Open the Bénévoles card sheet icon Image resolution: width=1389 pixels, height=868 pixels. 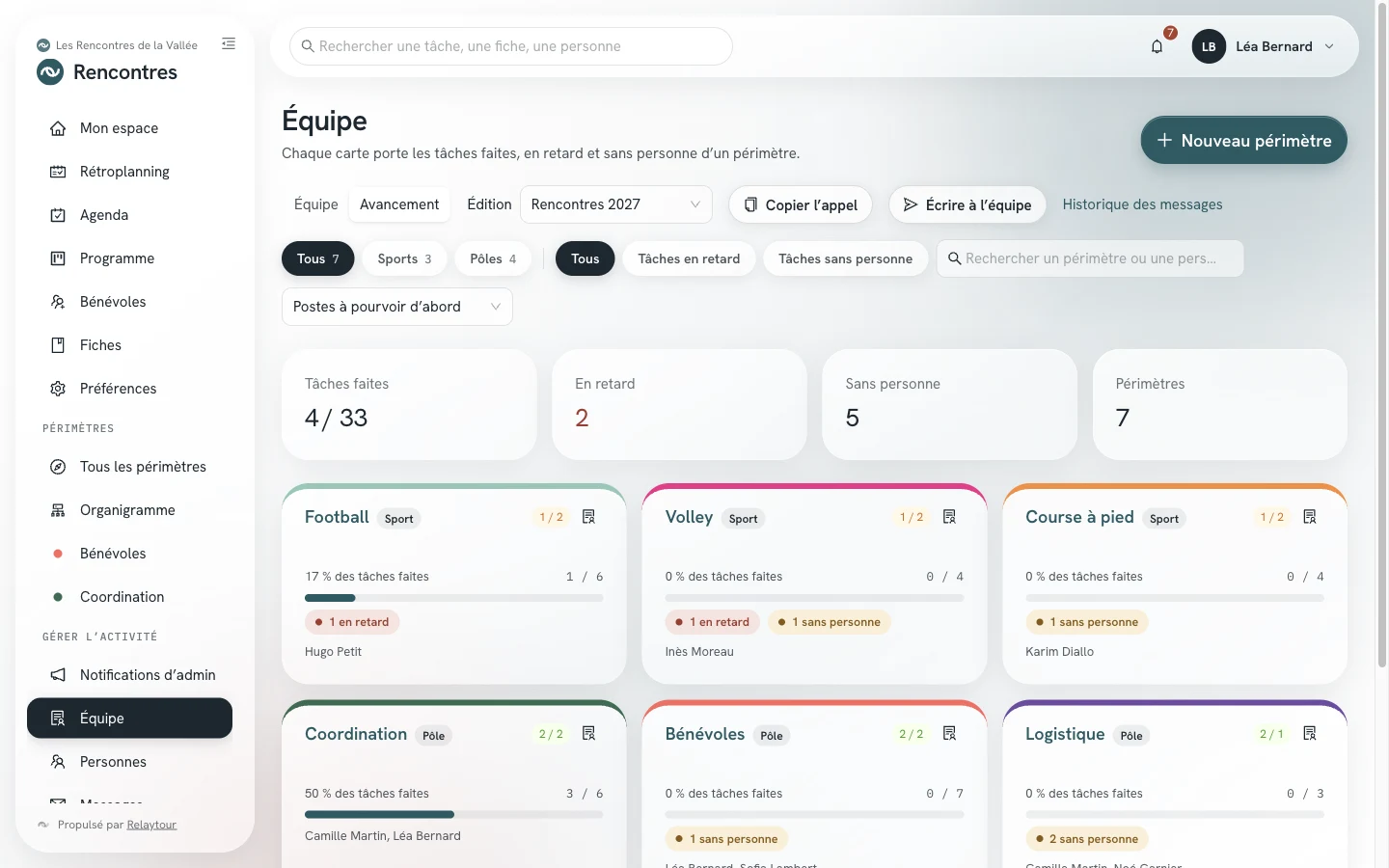(x=949, y=734)
